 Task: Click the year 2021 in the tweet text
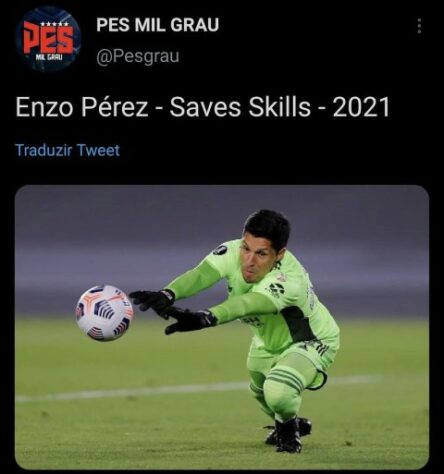[361, 107]
